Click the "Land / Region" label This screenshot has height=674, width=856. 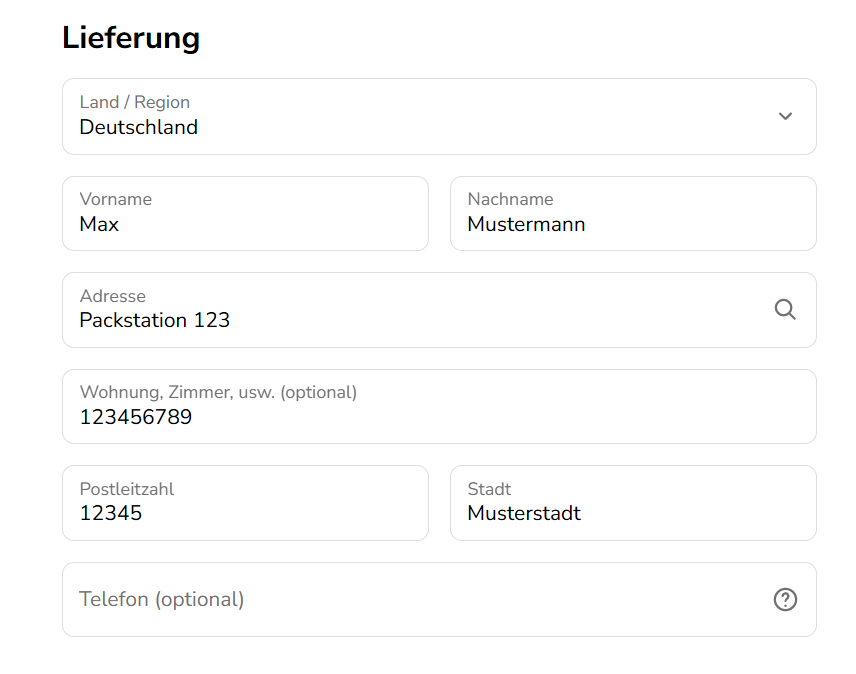135,102
